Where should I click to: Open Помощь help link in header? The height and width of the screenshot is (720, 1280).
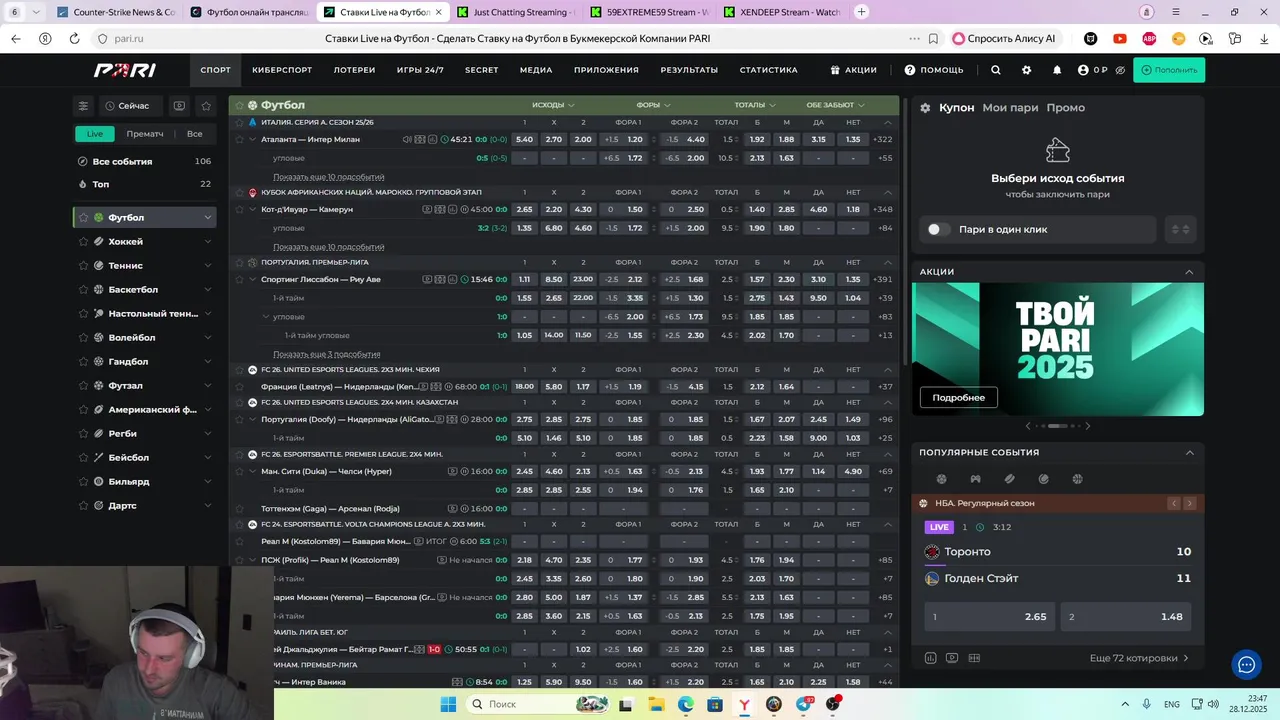click(934, 70)
